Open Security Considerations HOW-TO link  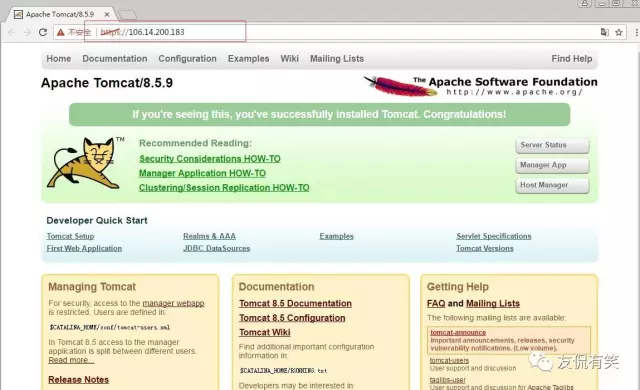pos(210,159)
